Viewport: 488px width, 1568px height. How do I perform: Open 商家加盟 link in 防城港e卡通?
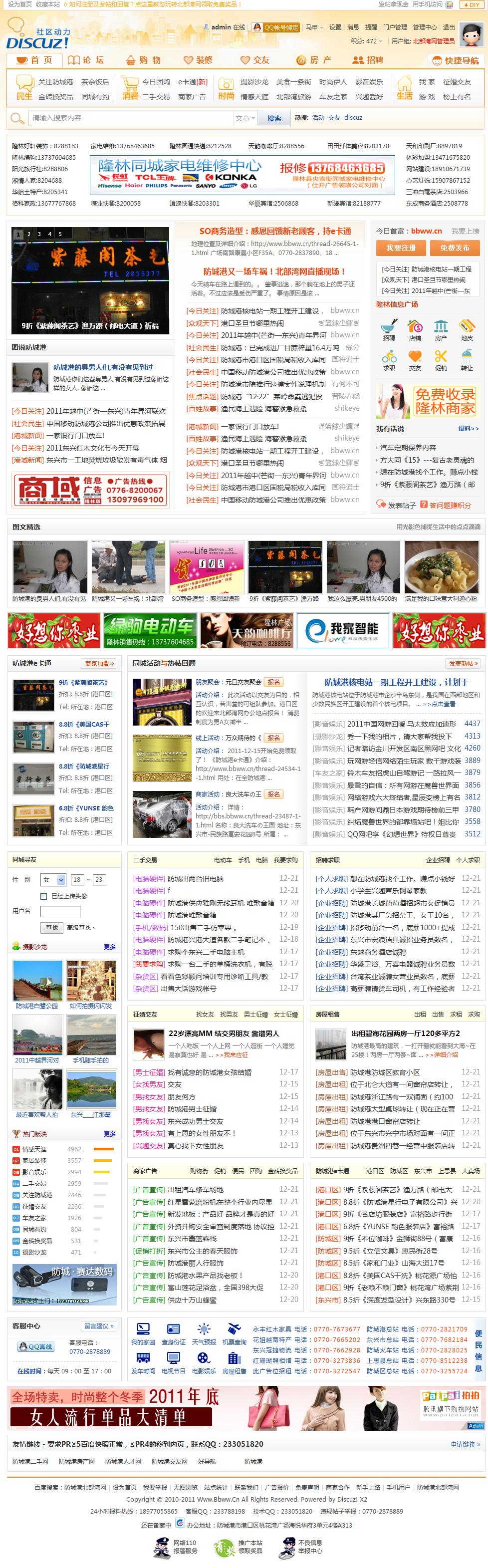click(98, 663)
